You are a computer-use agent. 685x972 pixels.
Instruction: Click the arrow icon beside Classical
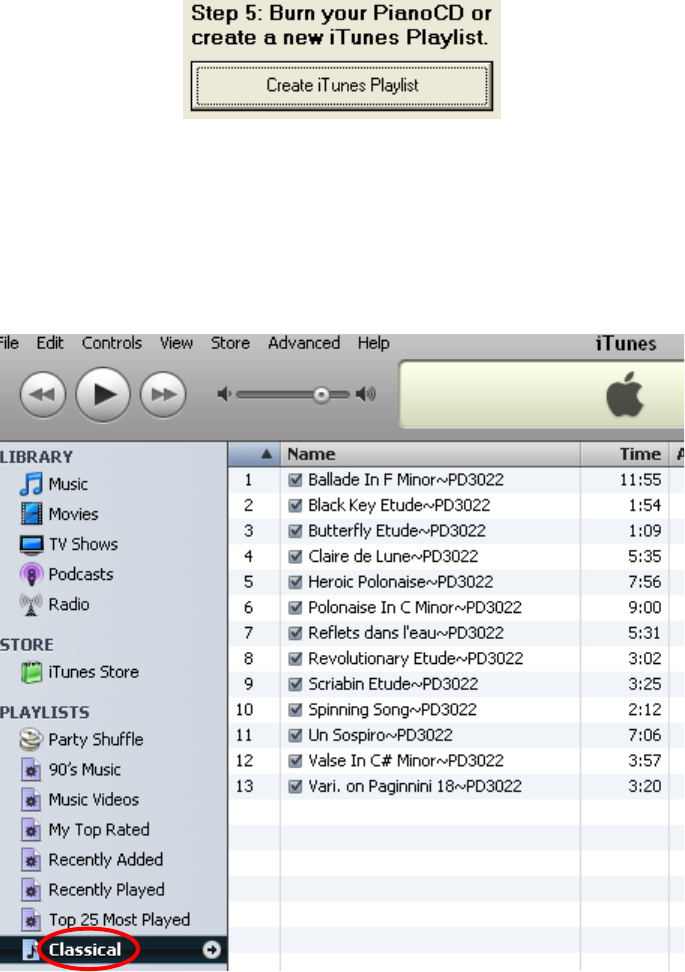pos(211,950)
